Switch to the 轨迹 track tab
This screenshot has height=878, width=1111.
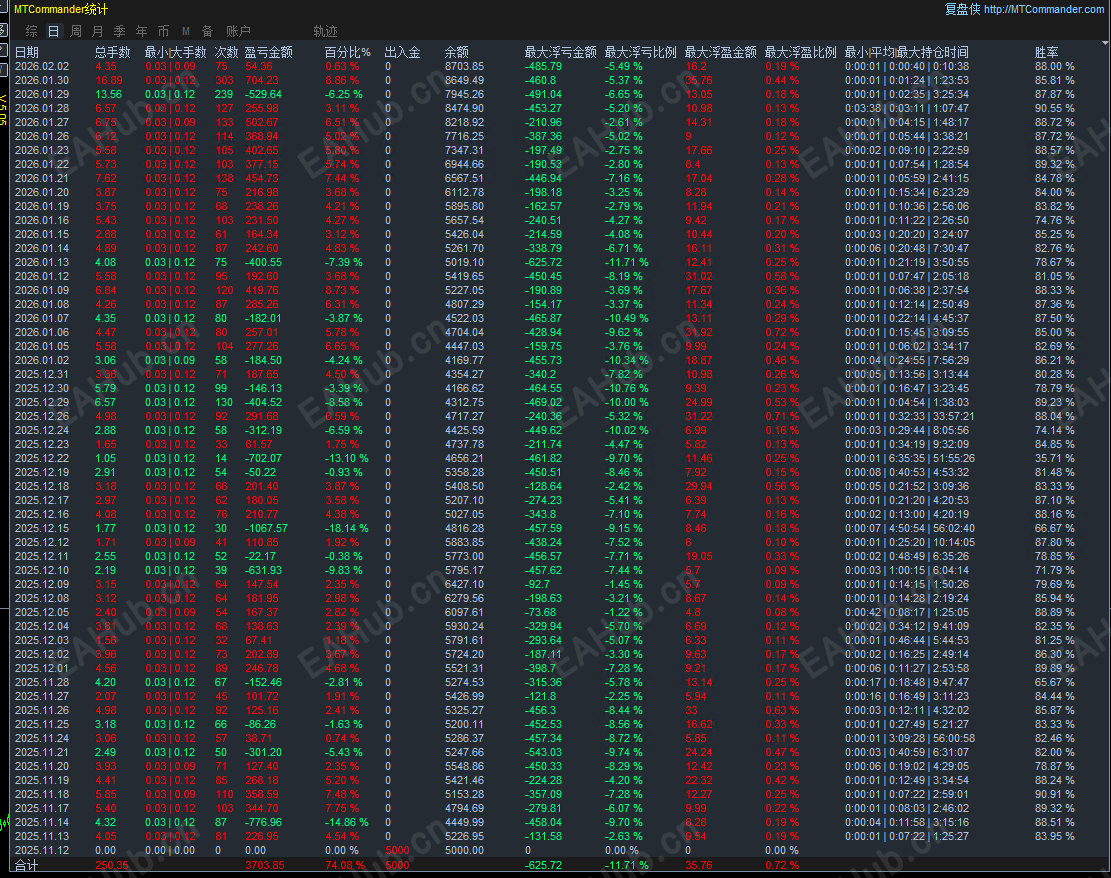(325, 31)
